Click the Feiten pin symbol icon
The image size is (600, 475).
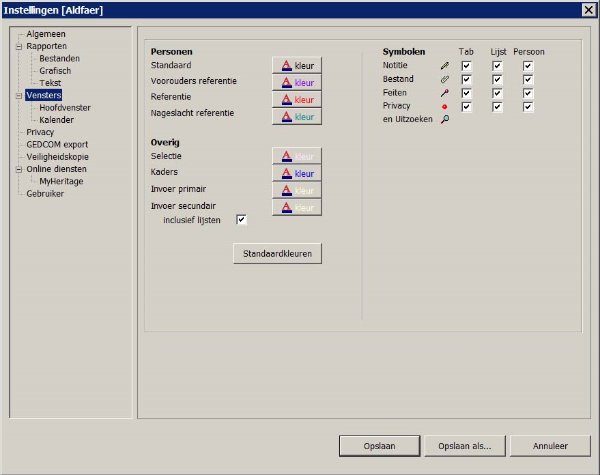pyautogui.click(x=445, y=93)
